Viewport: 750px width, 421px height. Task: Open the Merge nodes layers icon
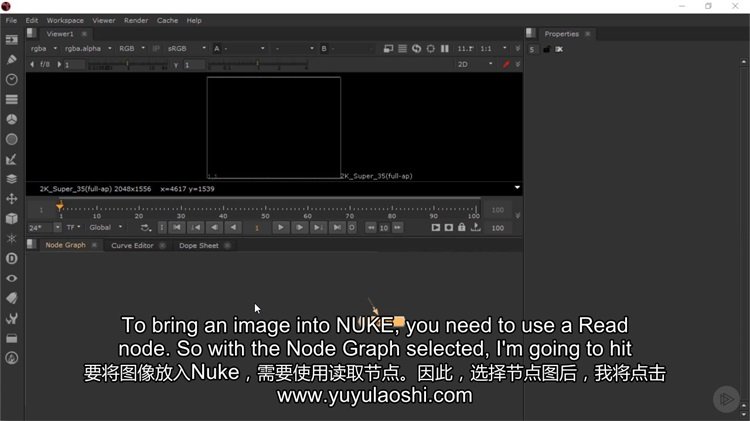tap(11, 179)
